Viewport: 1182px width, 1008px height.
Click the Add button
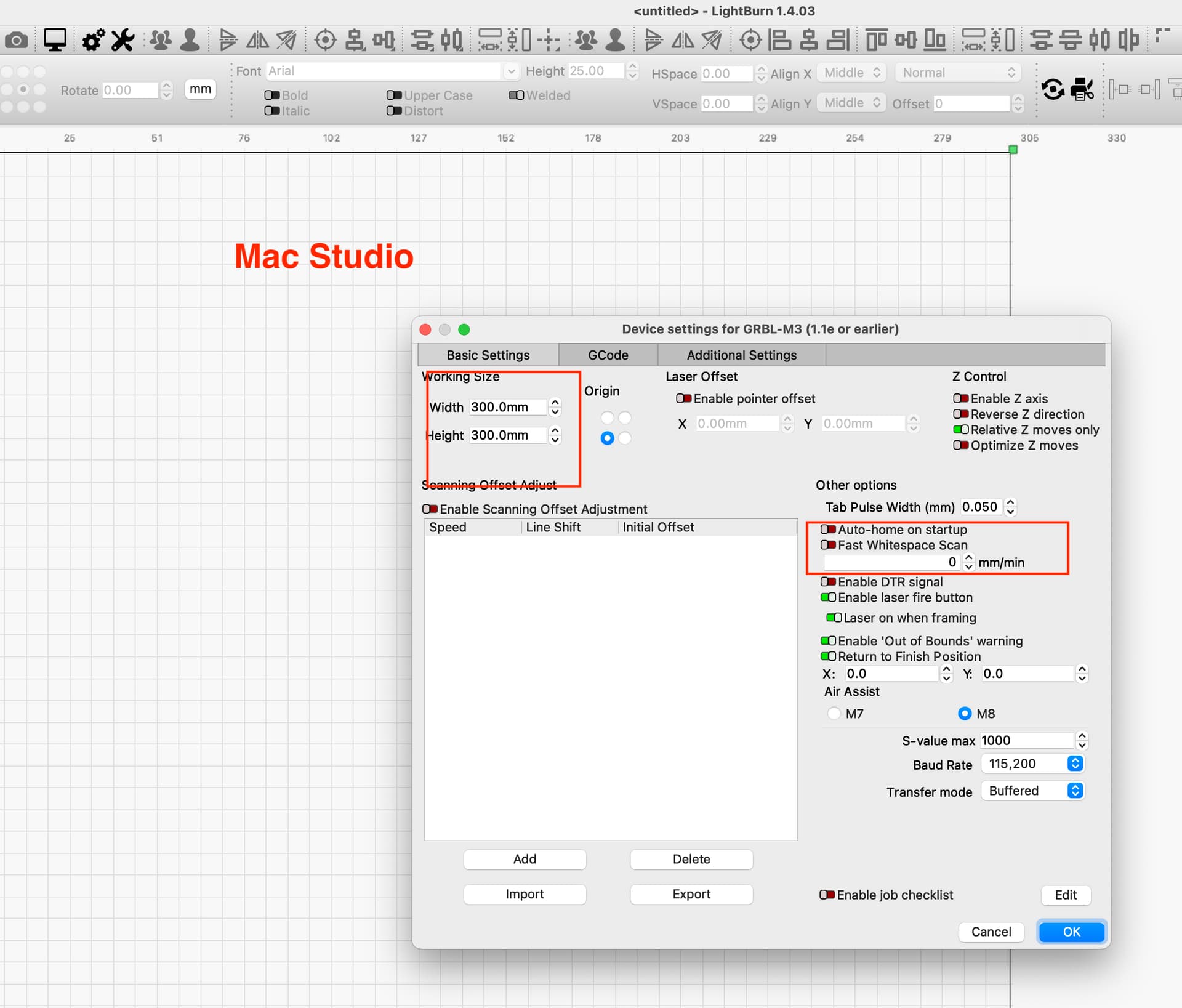525,859
